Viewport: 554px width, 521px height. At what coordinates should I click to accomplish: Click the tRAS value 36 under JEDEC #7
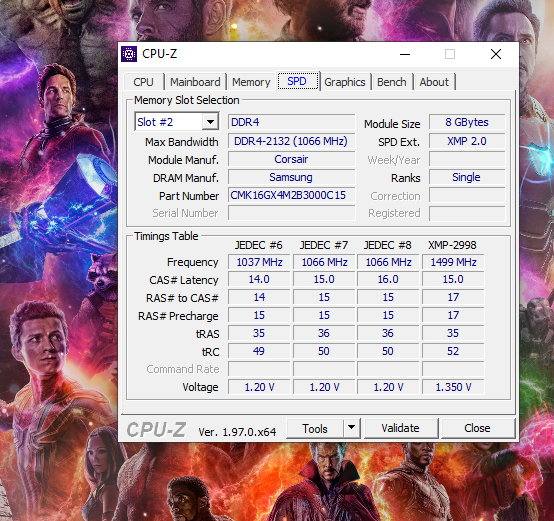coord(324,333)
